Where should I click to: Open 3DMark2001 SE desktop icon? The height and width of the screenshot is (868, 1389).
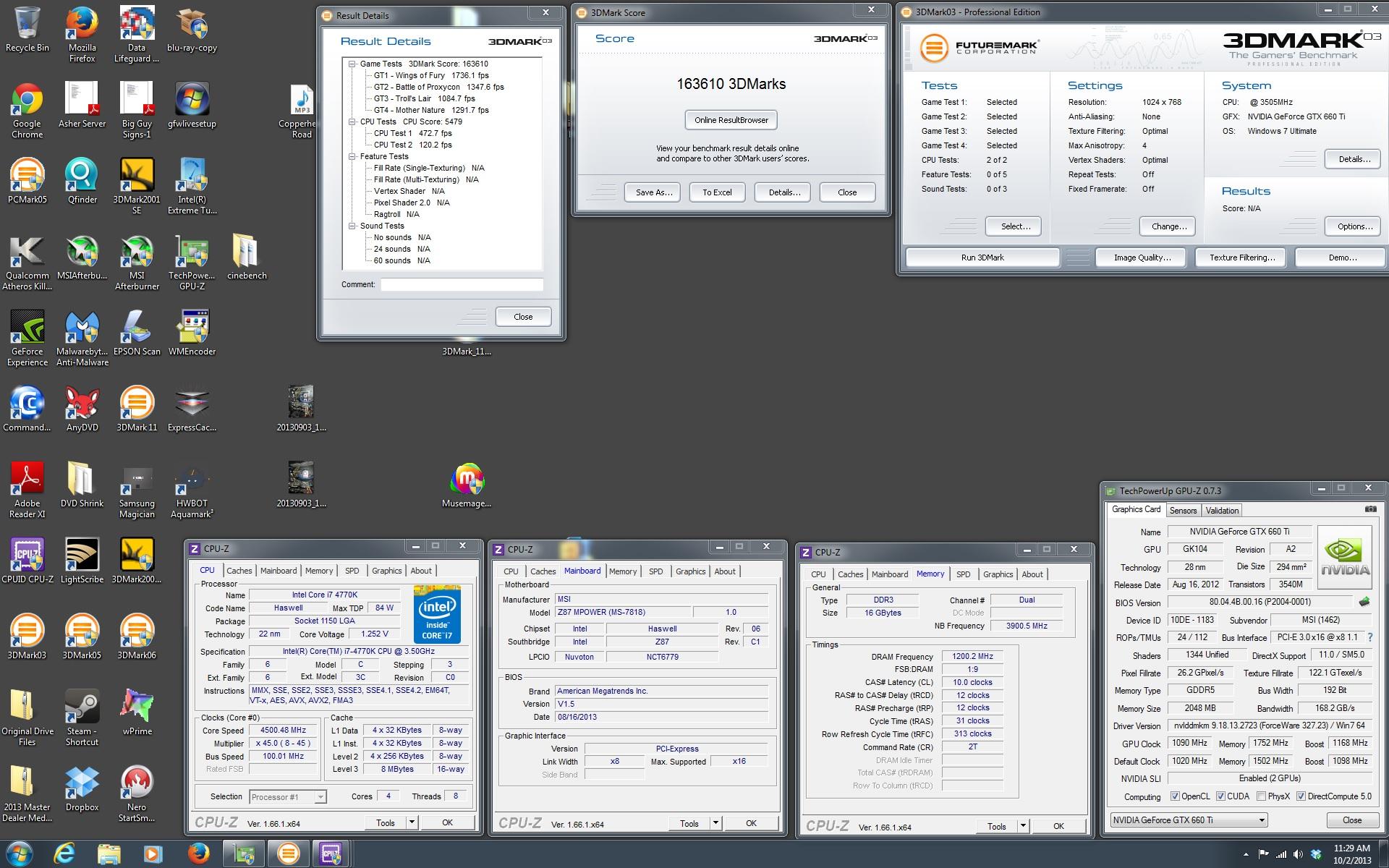pyautogui.click(x=137, y=186)
